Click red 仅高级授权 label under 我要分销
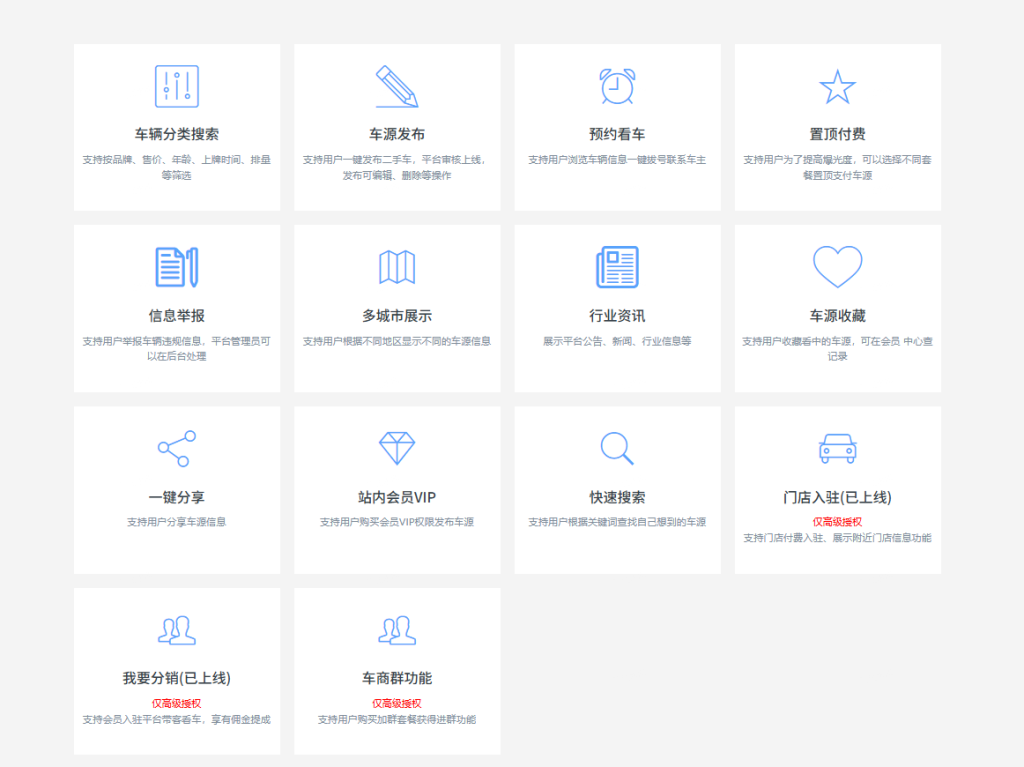This screenshot has height=767, width=1024. 177,703
